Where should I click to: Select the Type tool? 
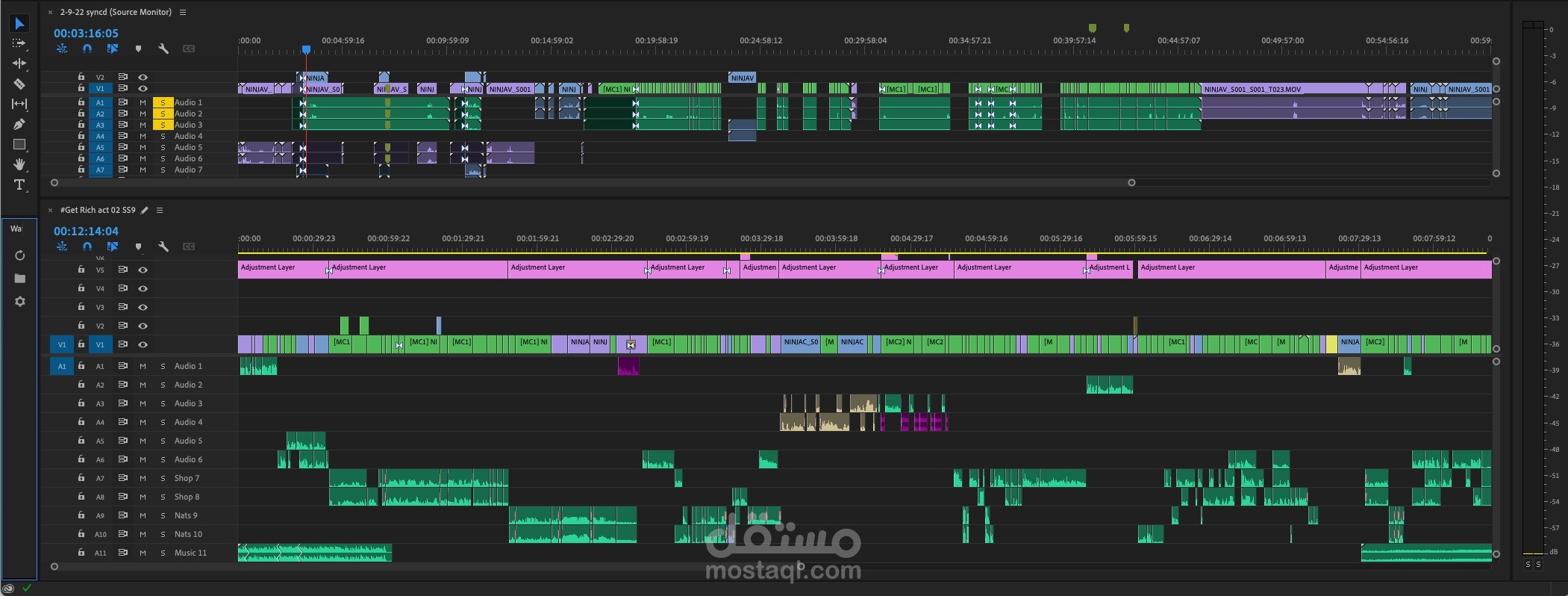(19, 184)
